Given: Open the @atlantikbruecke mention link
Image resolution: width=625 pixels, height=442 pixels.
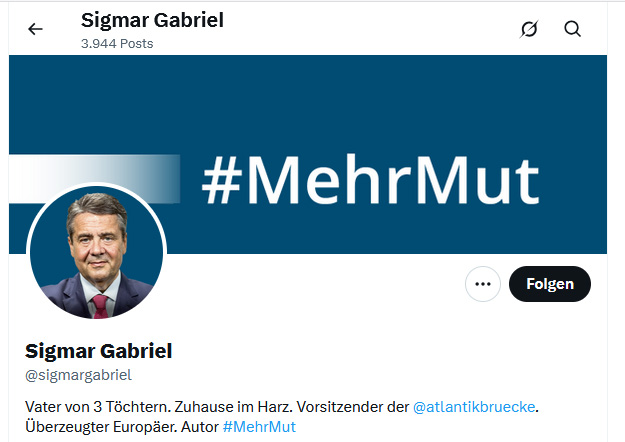Looking at the screenshot, I should (475, 407).
